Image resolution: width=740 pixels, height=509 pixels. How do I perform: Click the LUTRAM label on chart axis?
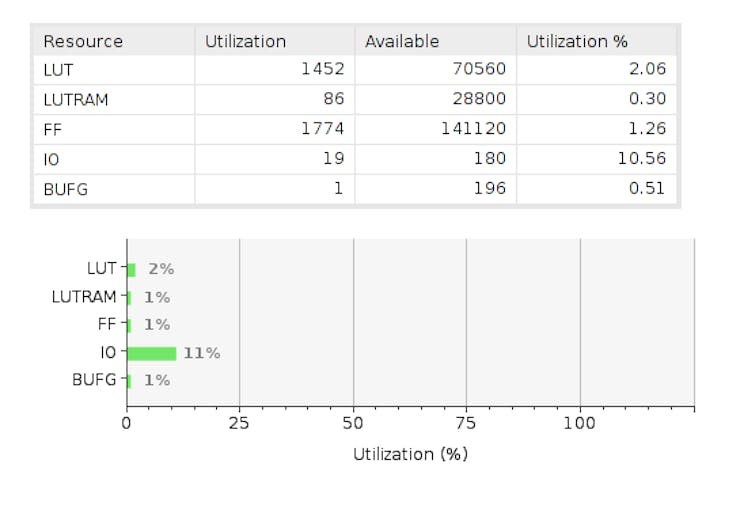coord(84,297)
